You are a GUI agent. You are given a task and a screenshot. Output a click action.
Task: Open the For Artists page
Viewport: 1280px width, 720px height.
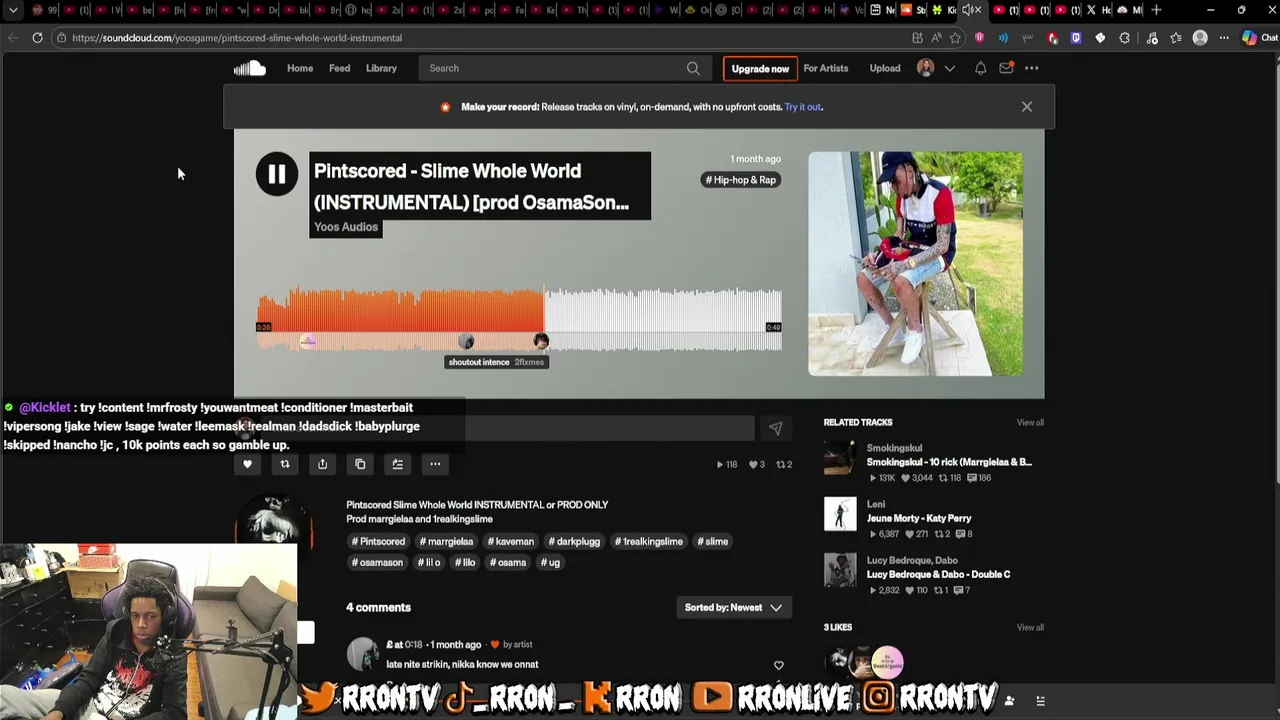pos(825,68)
